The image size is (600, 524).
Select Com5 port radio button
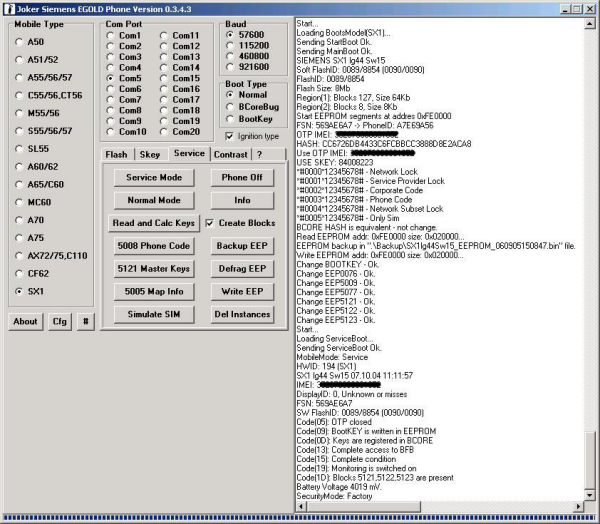[x=110, y=78]
